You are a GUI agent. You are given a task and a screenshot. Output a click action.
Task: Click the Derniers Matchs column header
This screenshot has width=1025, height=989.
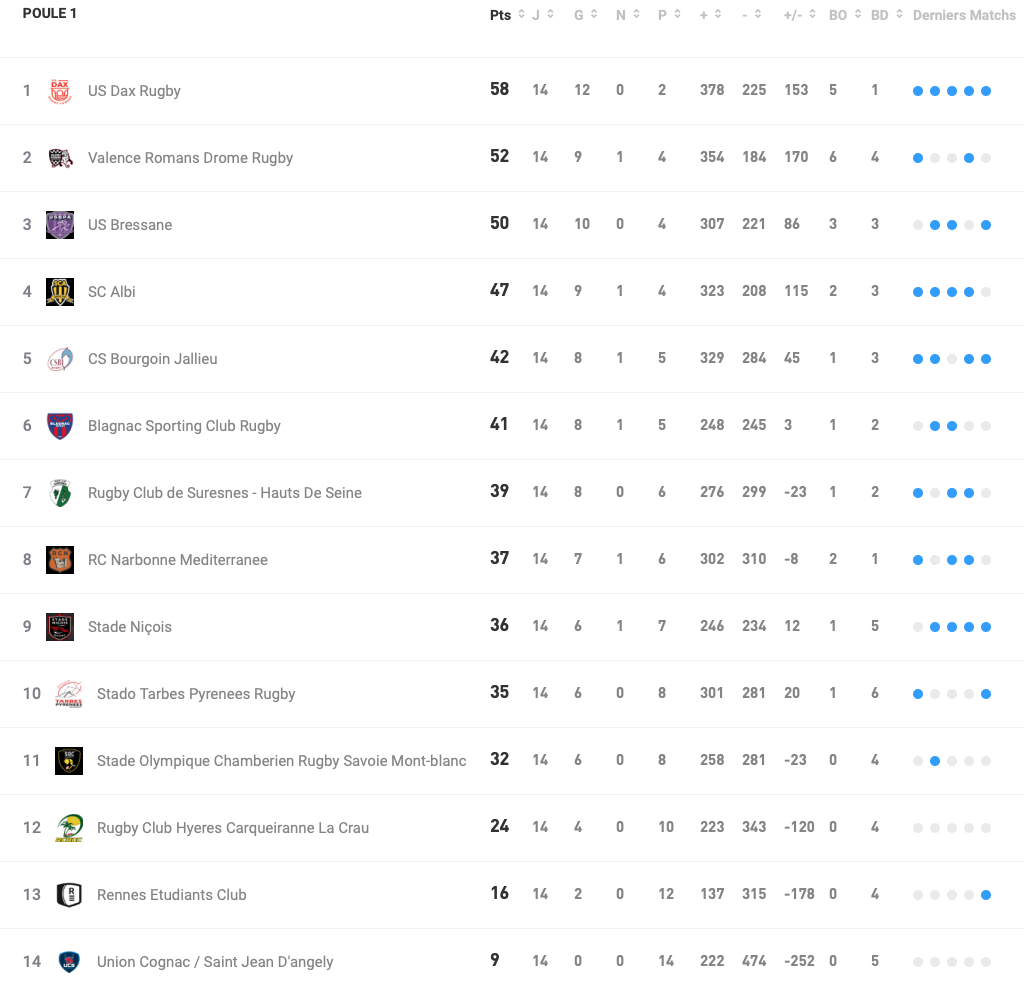point(963,15)
